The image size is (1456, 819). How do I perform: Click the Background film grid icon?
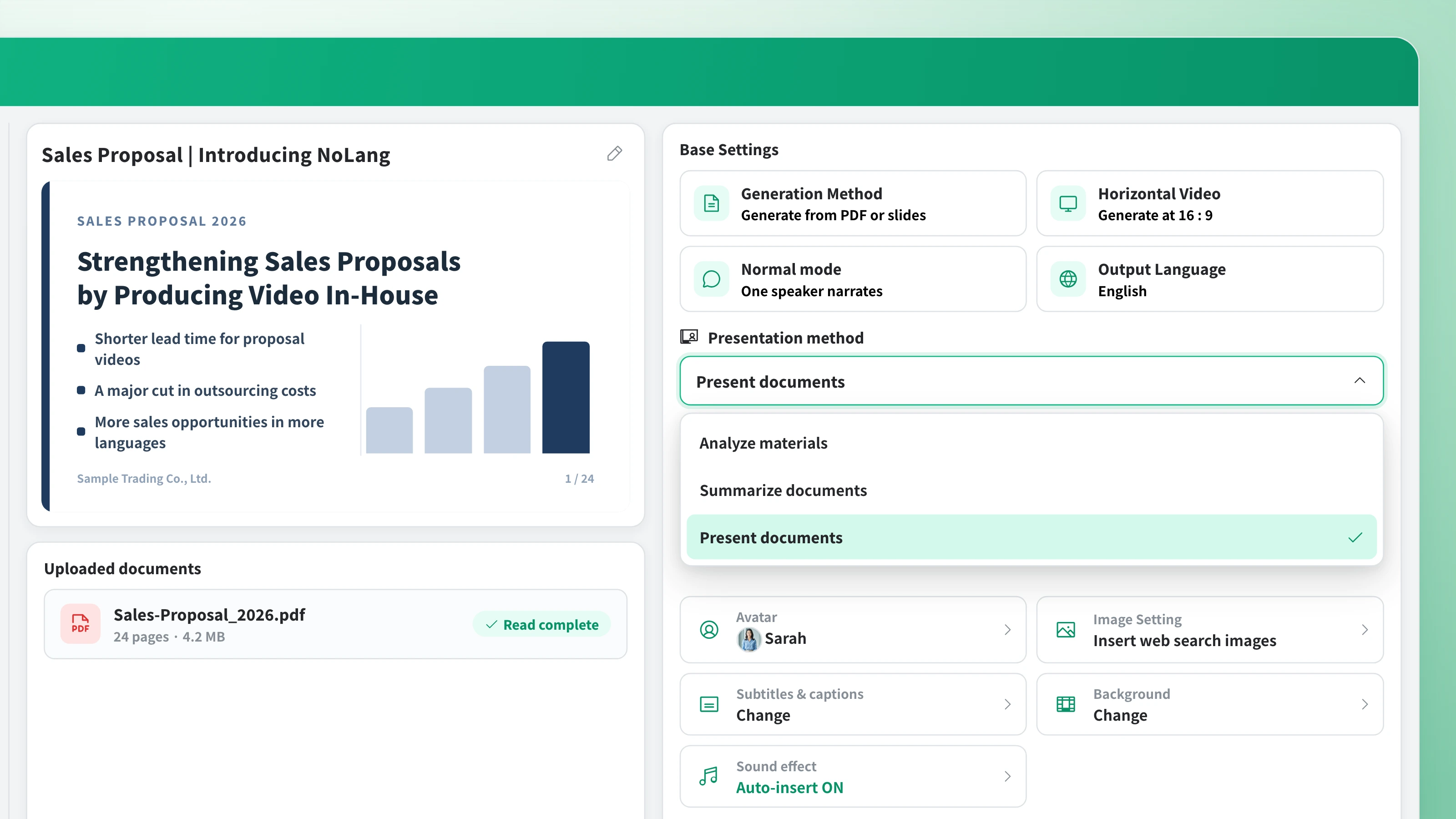pyautogui.click(x=1066, y=705)
